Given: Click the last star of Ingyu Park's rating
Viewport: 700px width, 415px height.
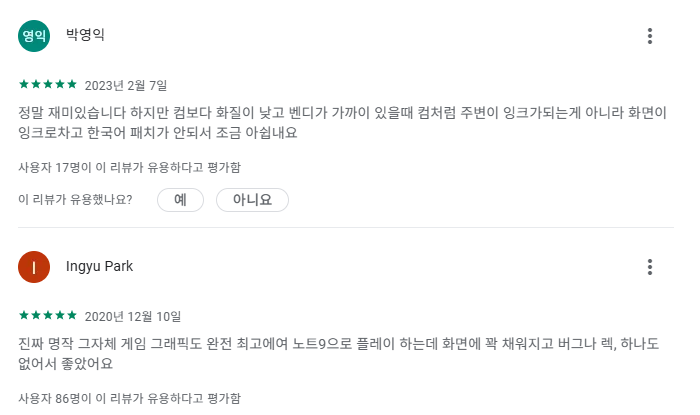Looking at the screenshot, I should coord(72,315).
